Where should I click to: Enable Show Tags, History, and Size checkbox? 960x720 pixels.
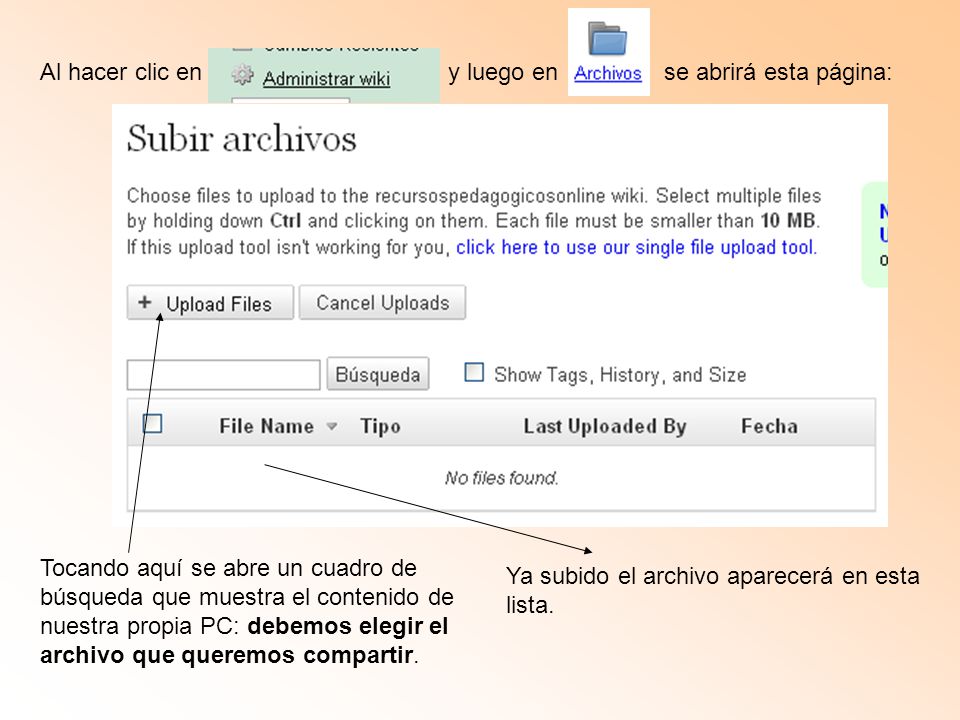pos(474,372)
